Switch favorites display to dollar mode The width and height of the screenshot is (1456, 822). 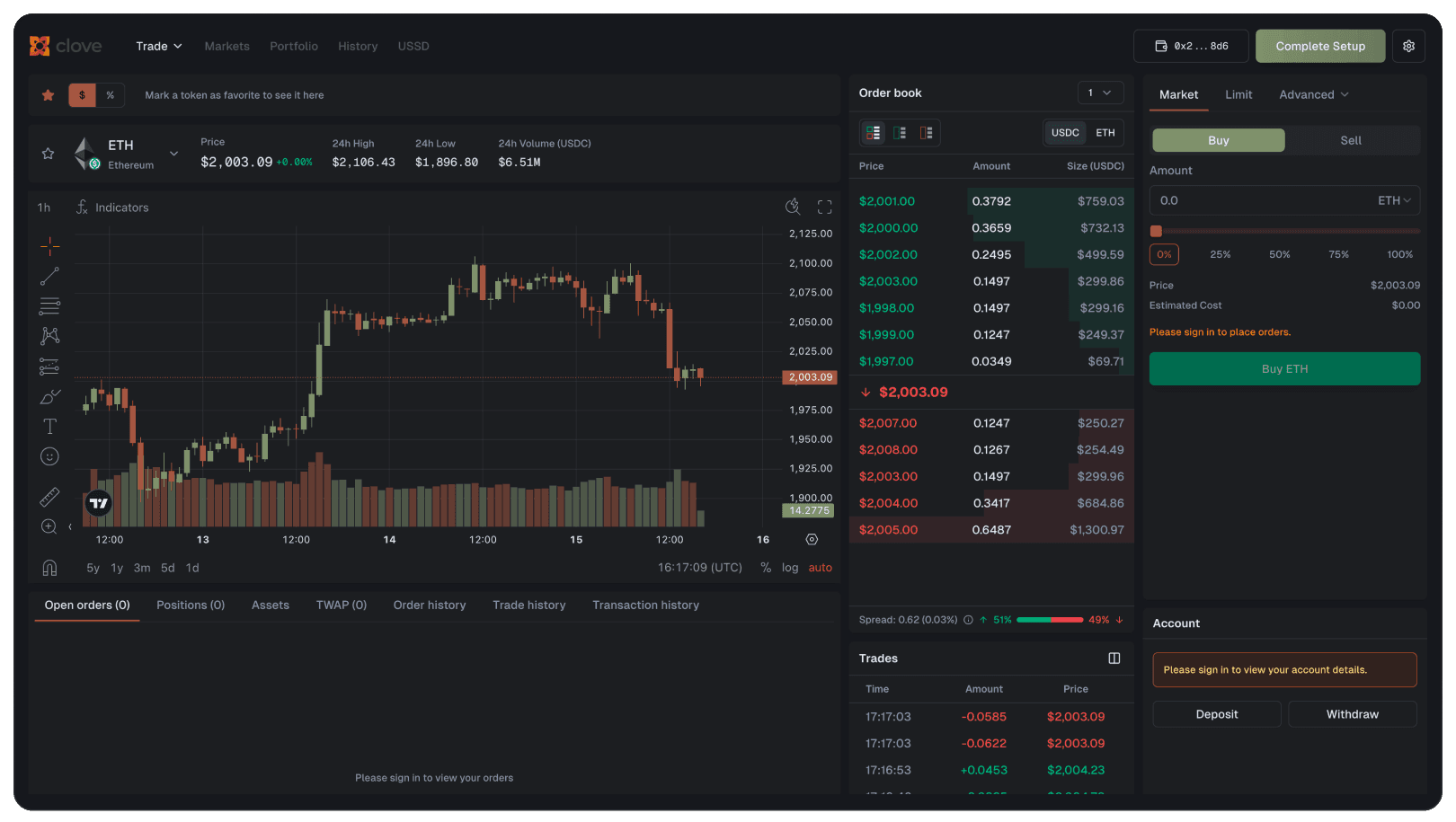tap(82, 95)
